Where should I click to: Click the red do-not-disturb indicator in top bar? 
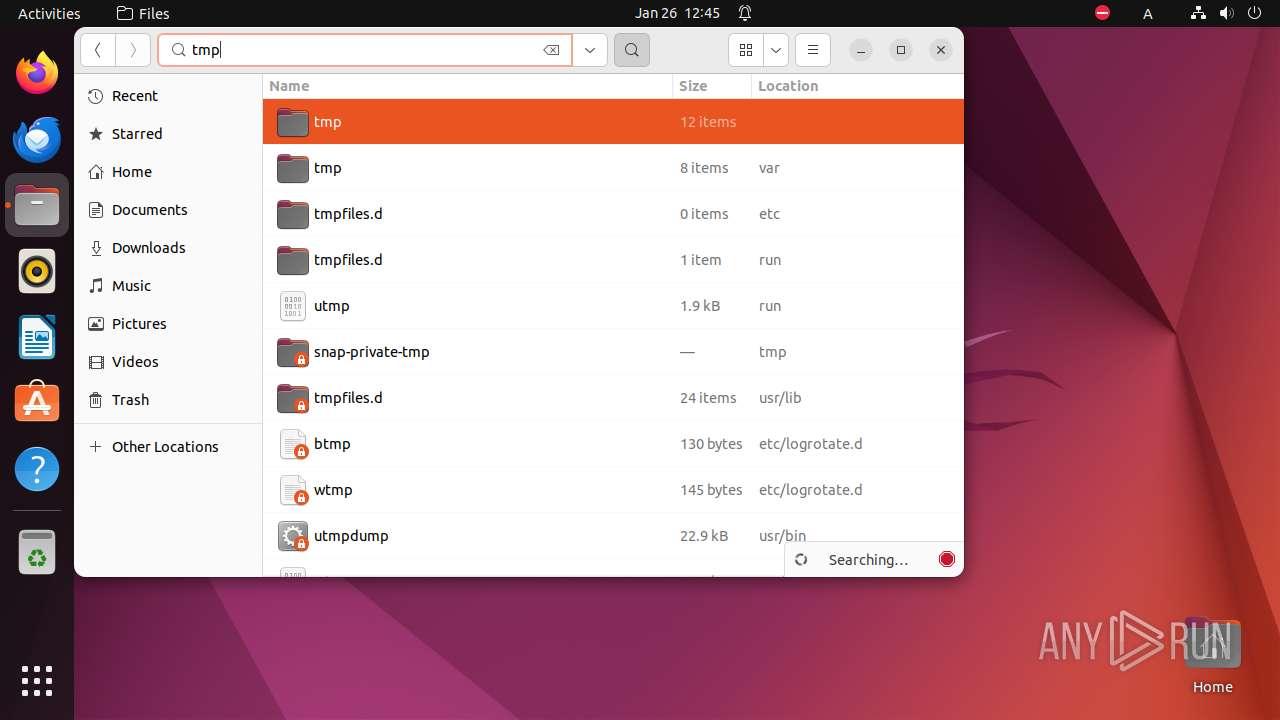(x=1102, y=13)
